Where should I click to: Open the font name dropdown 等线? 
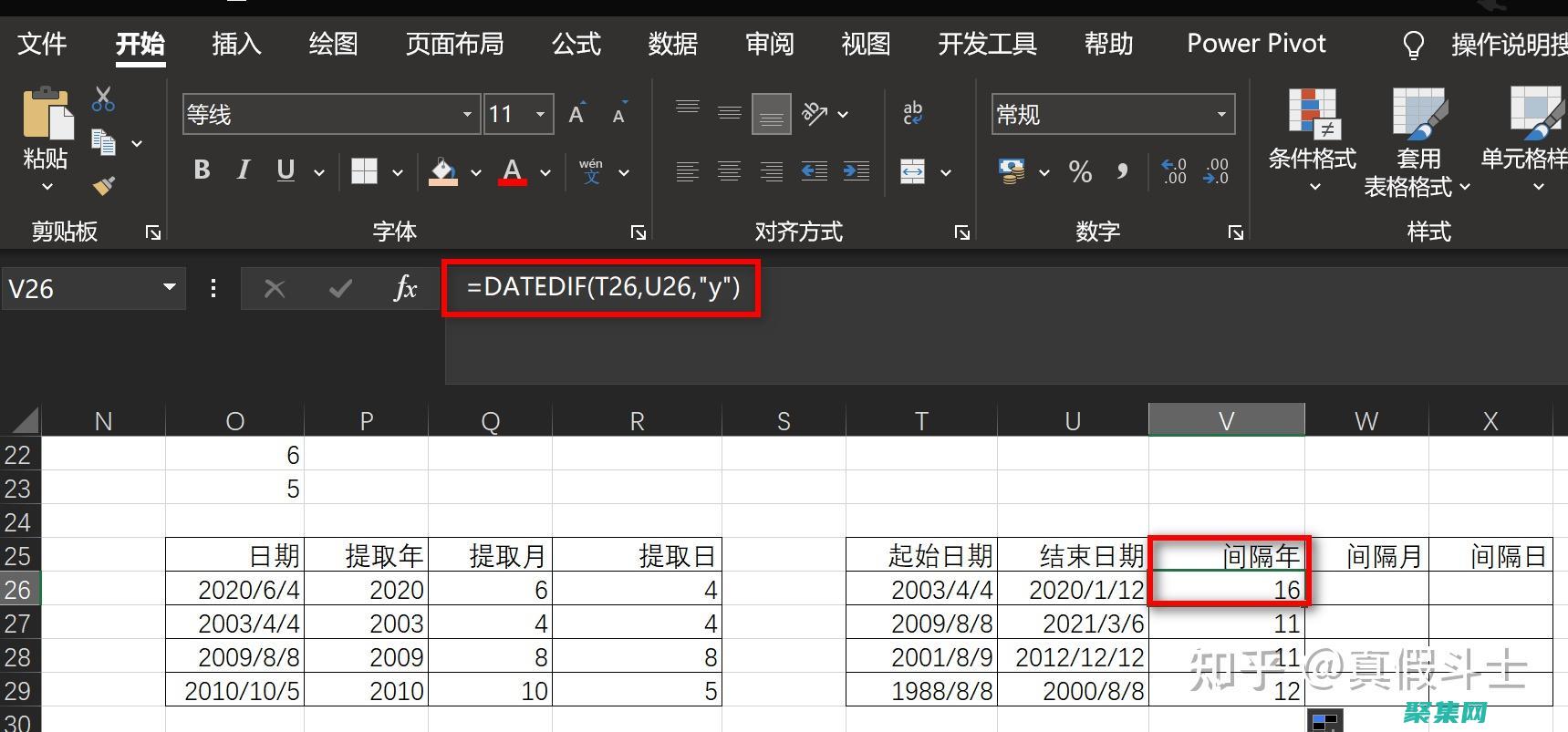click(466, 114)
